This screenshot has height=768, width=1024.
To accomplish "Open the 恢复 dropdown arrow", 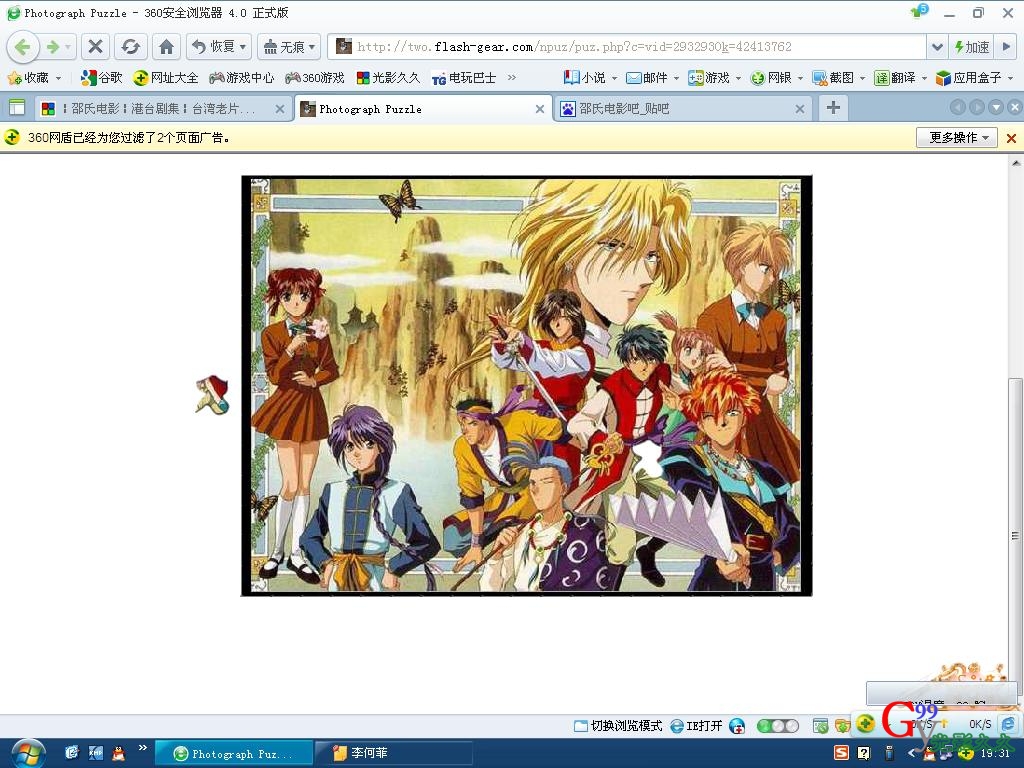I will pos(244,47).
